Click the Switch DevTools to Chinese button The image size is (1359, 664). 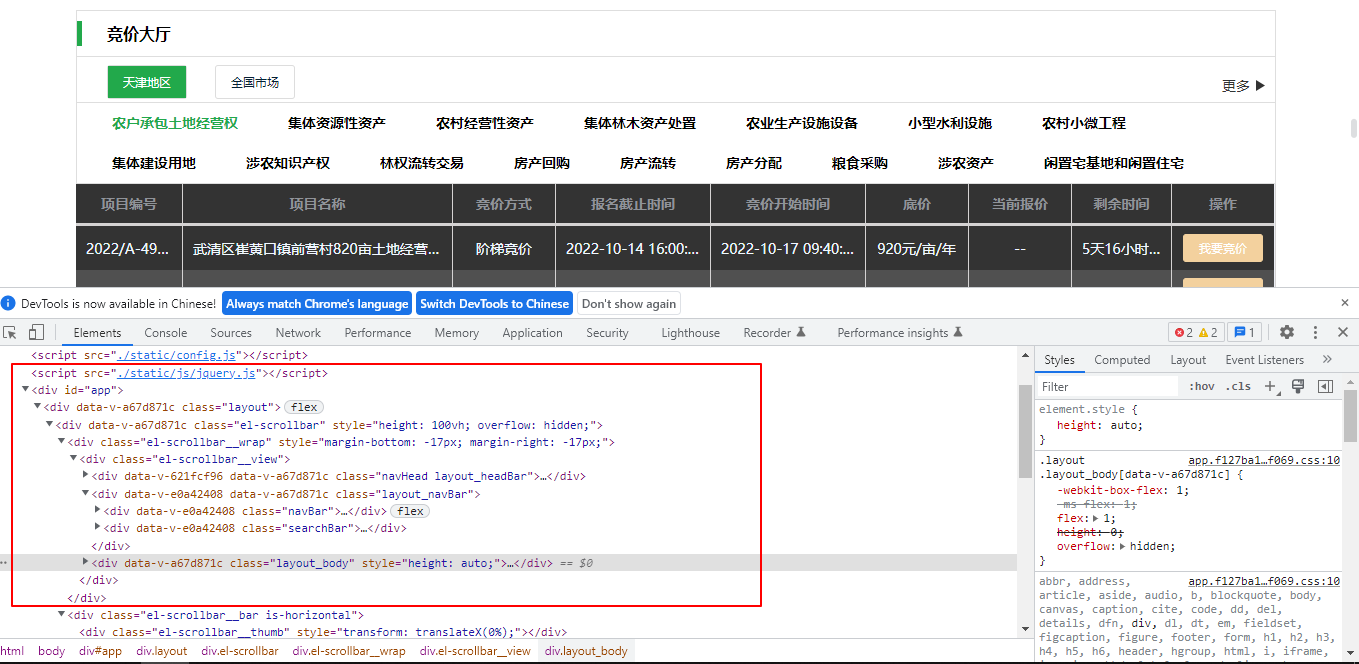pyautogui.click(x=494, y=304)
